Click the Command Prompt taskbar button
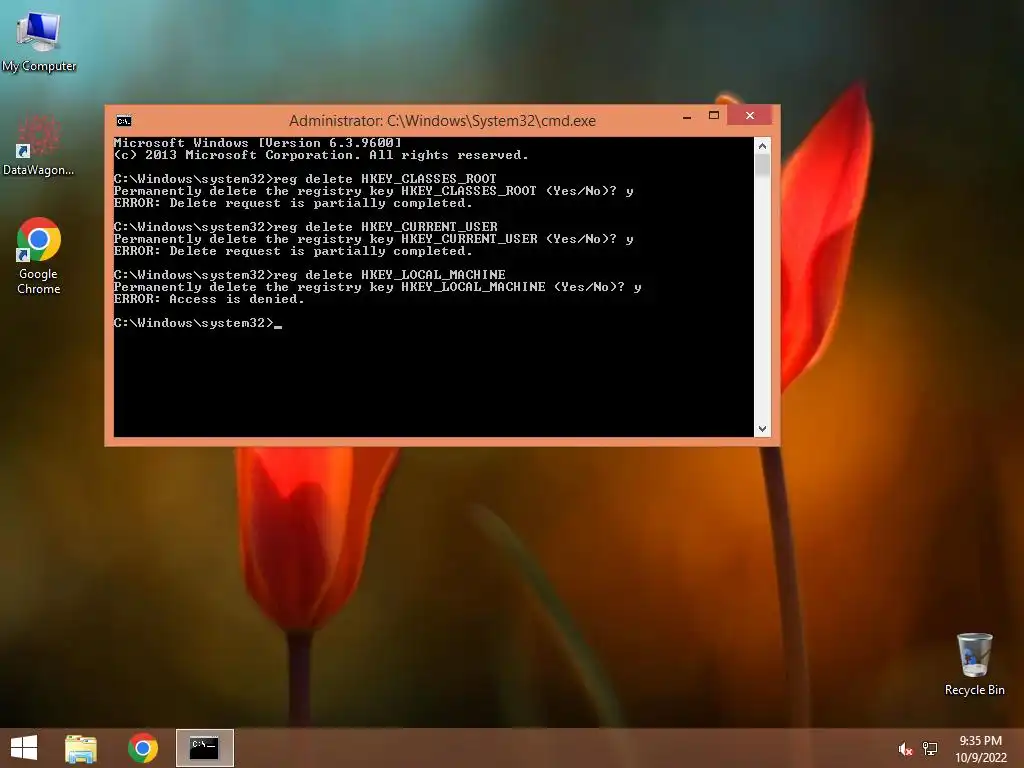Screen dimensions: 1024x768 pyautogui.click(x=204, y=748)
